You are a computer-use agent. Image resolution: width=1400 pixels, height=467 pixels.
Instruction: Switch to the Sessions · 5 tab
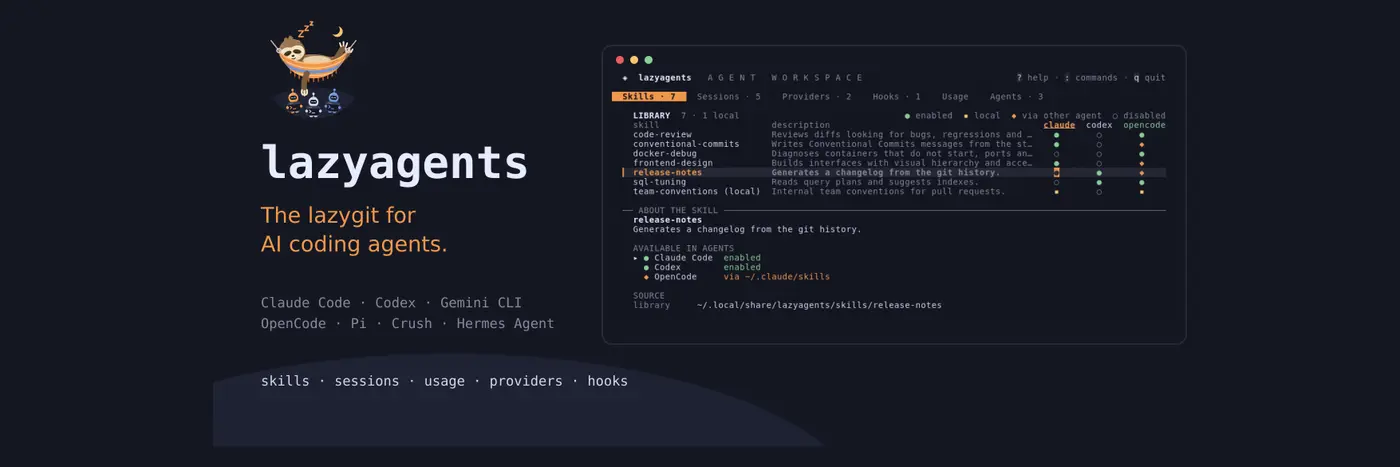click(x=729, y=97)
